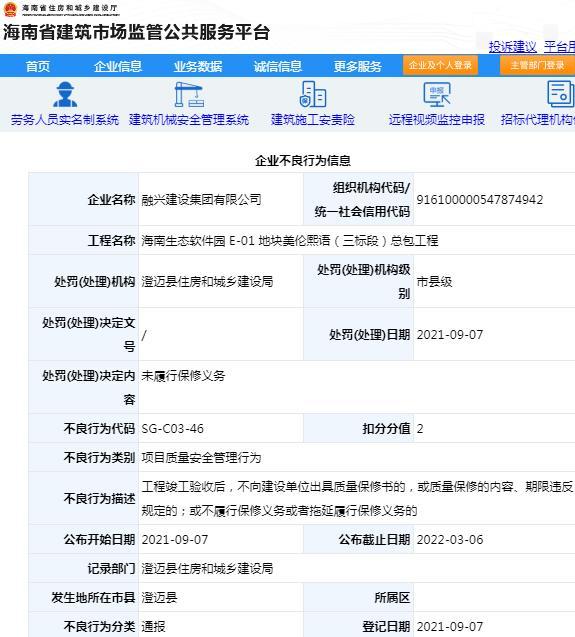Select 项目质量安全管理行为 category text
This screenshot has width=575, height=637.
(x=201, y=457)
